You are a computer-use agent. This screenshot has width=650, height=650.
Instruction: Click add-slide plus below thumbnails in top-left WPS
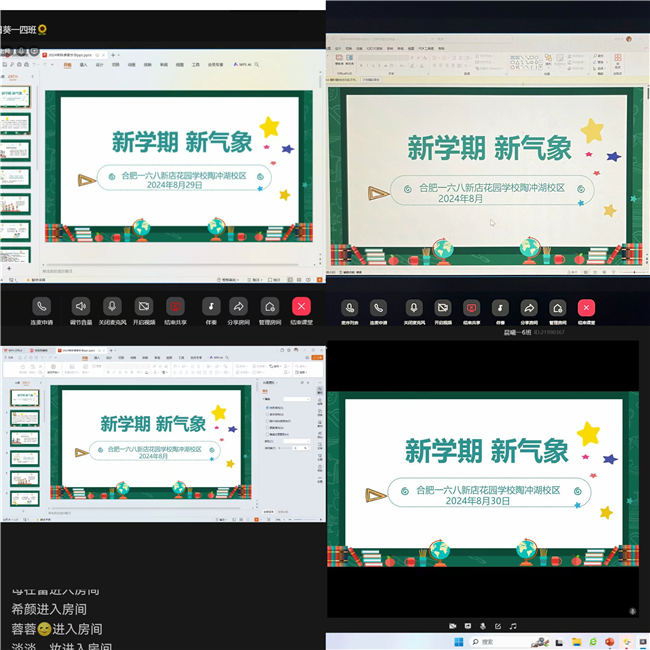(9, 269)
